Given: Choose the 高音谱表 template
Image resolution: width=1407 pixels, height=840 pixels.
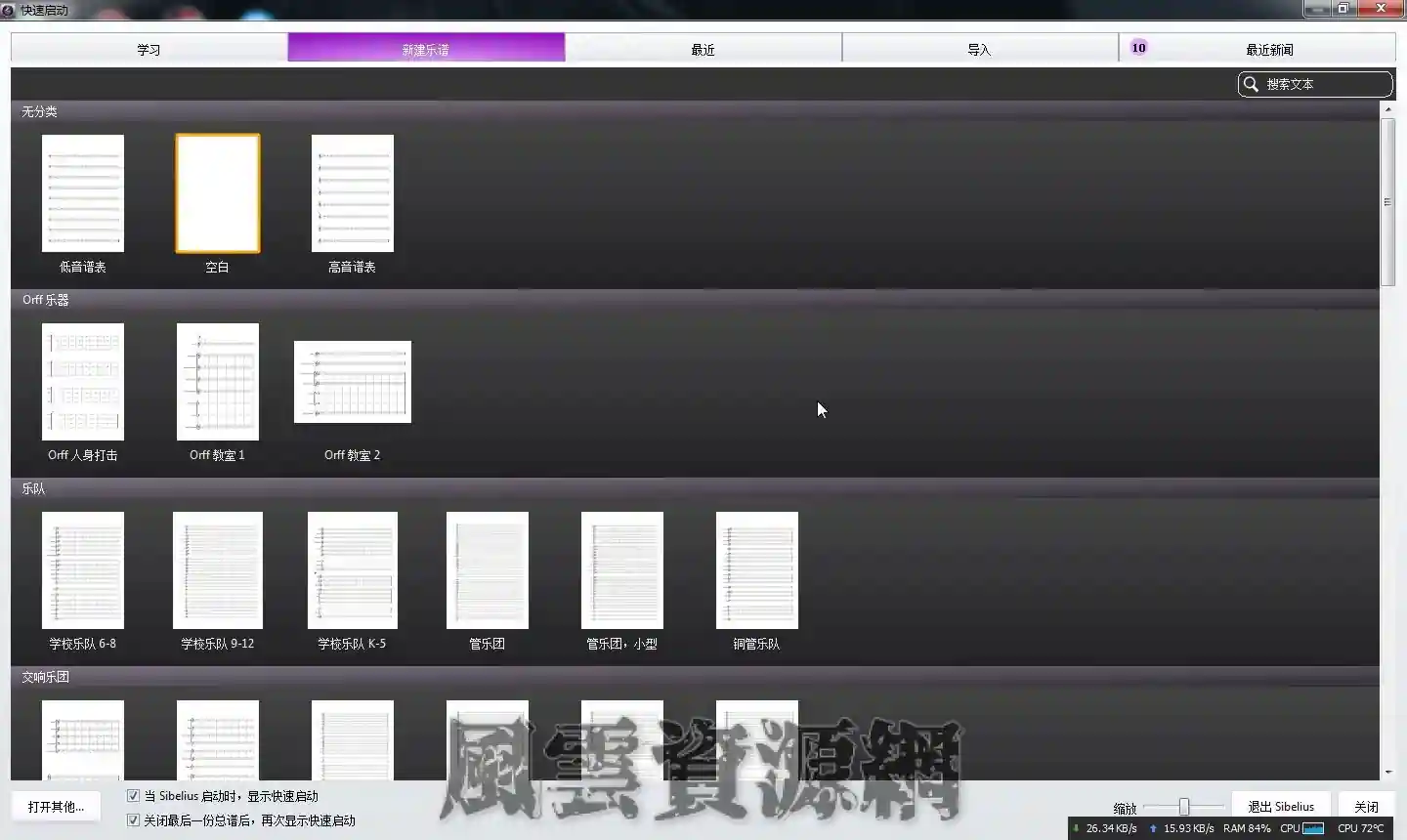Looking at the screenshot, I should [353, 193].
